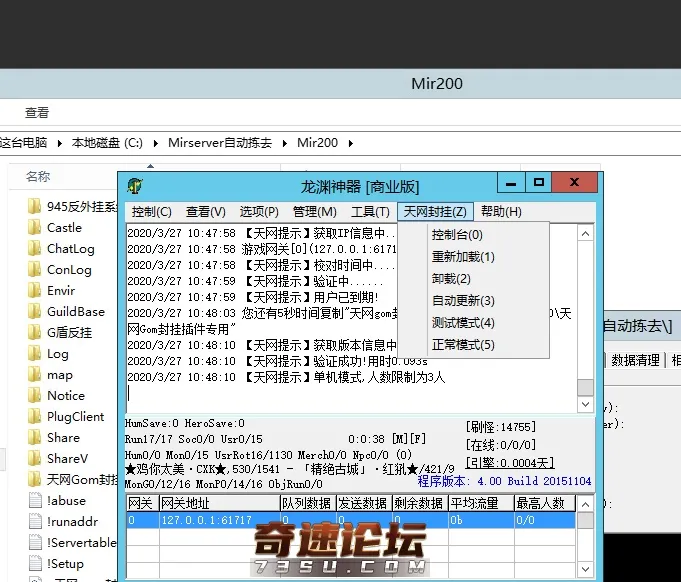Select the Castle folder icon
Image resolution: width=681 pixels, height=582 pixels.
[34, 227]
